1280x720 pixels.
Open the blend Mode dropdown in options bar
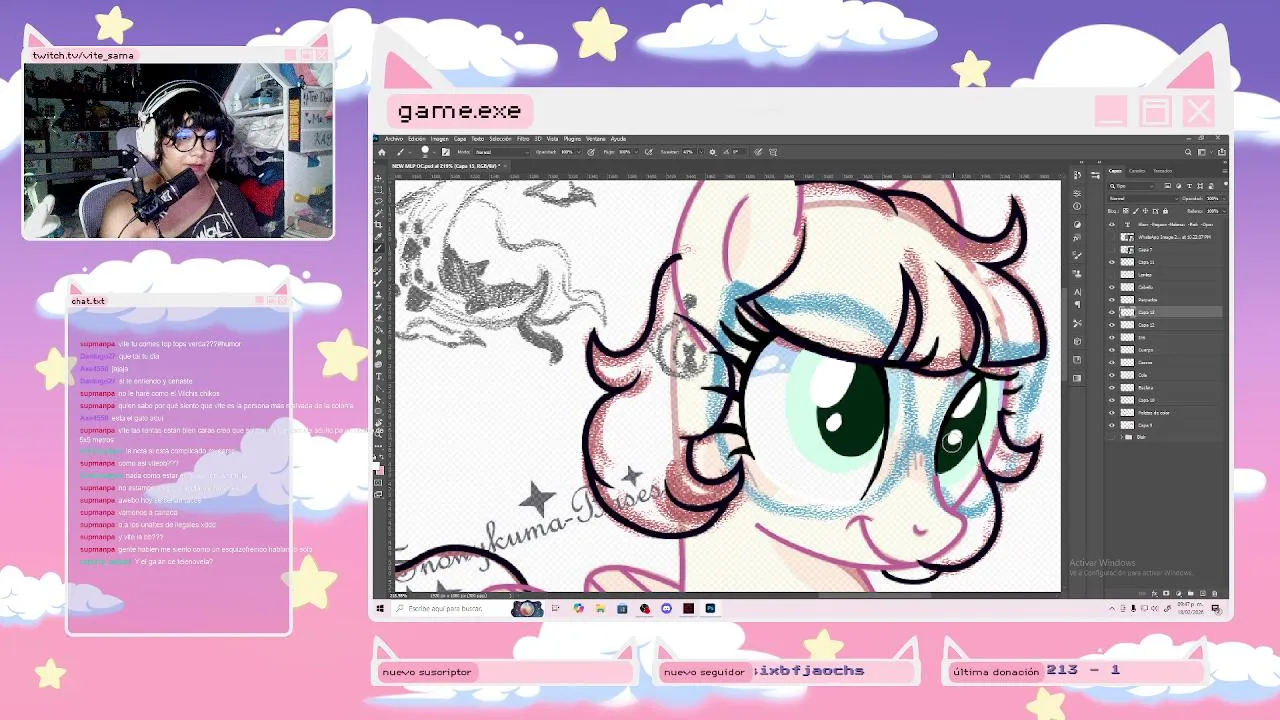pyautogui.click(x=501, y=152)
